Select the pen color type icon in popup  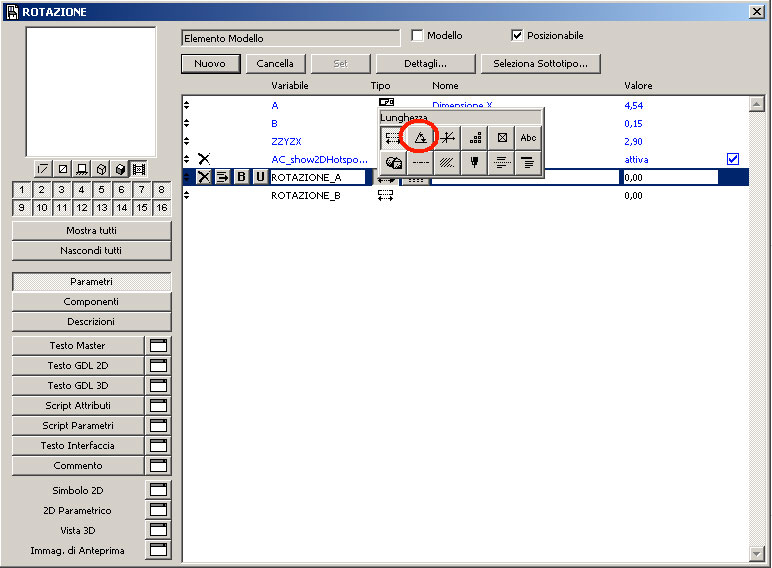pyautogui.click(x=475, y=163)
